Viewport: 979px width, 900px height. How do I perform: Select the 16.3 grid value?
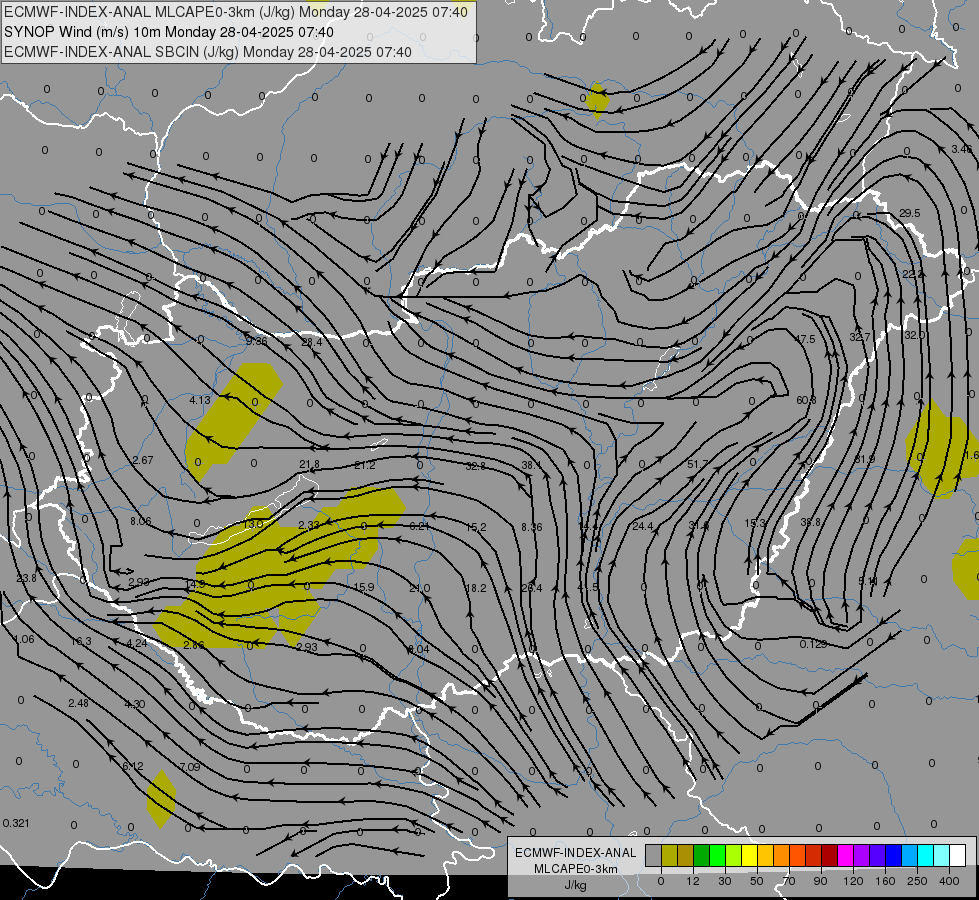(81, 641)
